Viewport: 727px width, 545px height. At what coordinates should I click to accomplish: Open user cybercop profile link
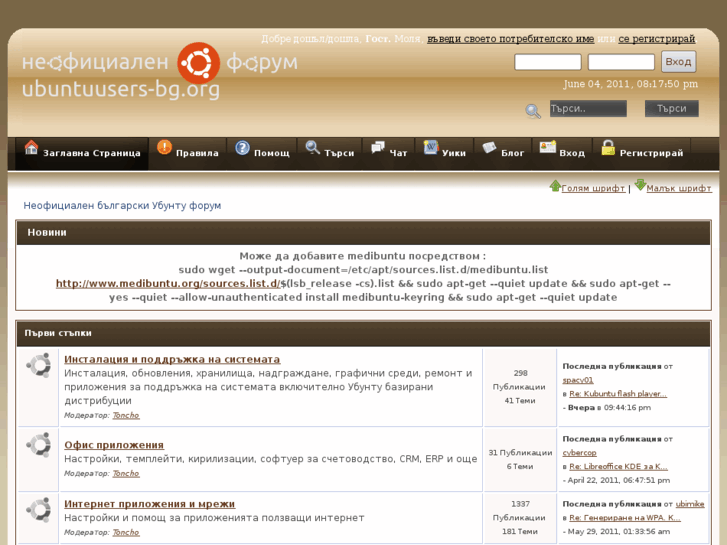pyautogui.click(x=580, y=453)
